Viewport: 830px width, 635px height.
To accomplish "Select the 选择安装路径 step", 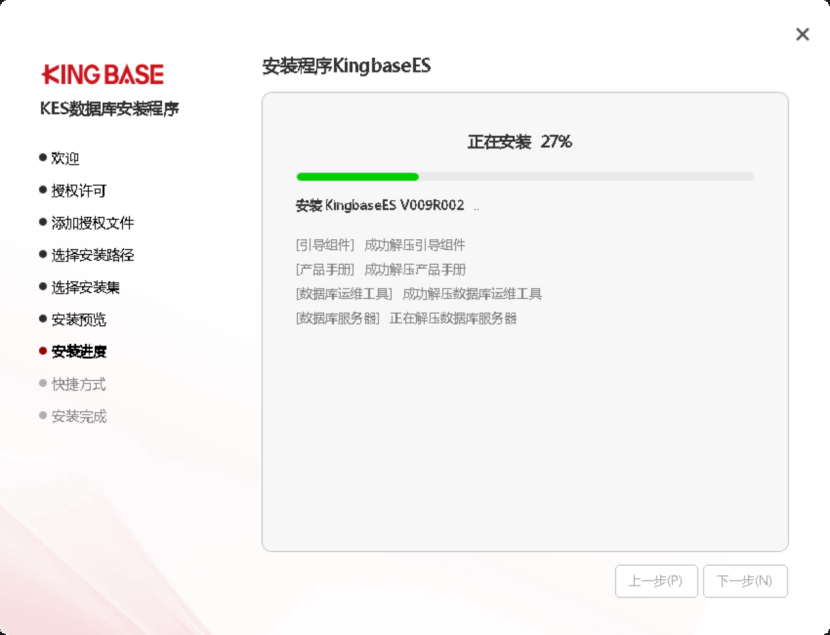I will [92, 255].
